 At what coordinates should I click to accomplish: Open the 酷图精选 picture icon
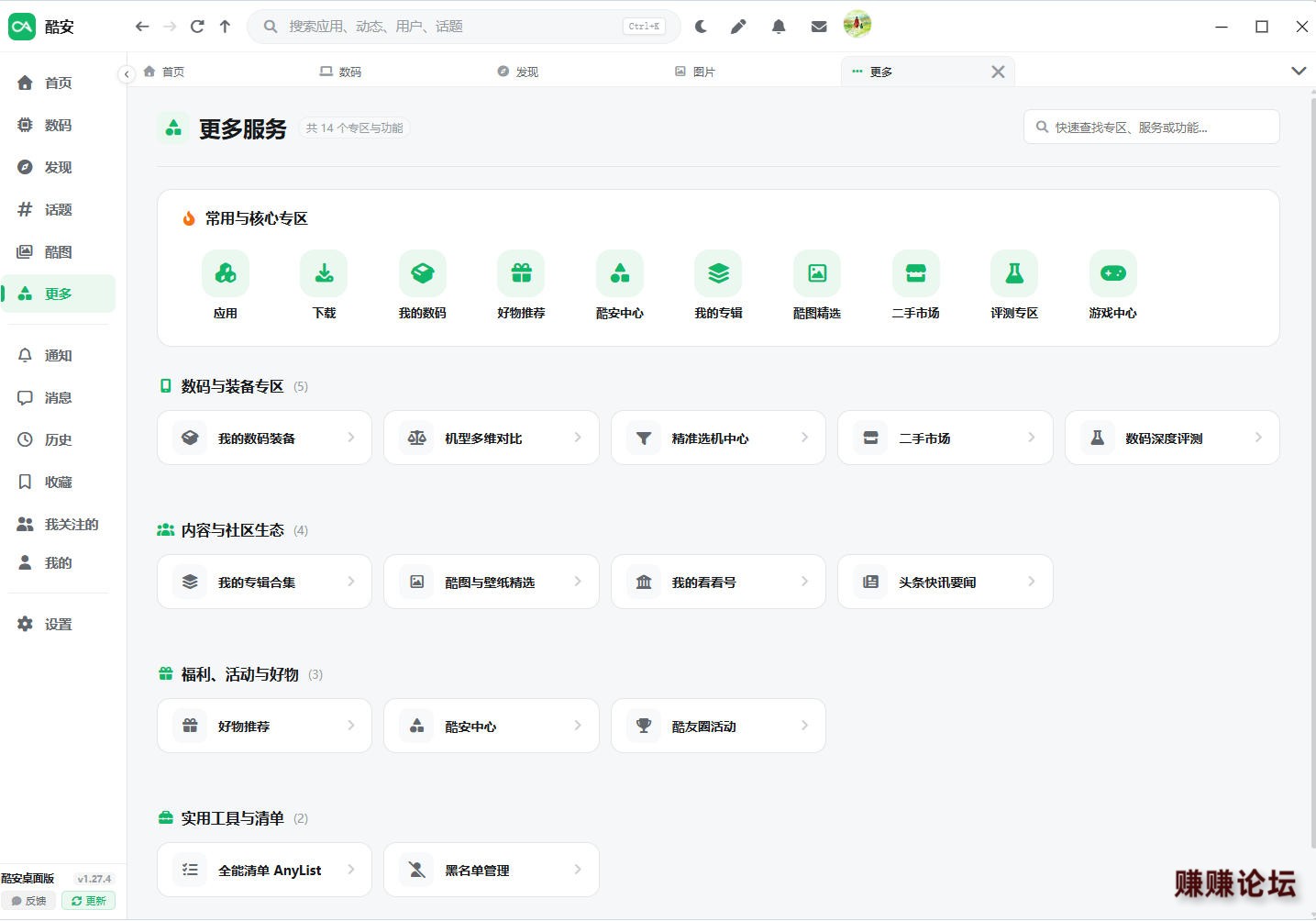(x=817, y=273)
